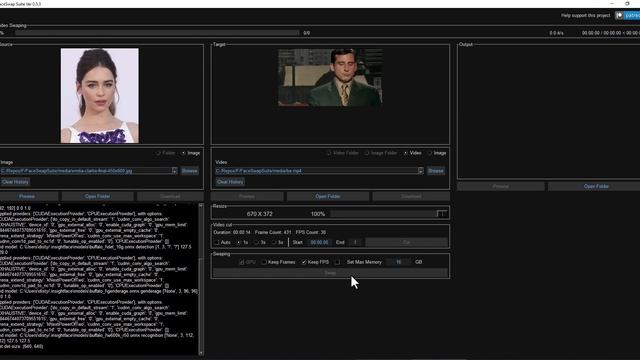
Task: Restore down the FaceSwap Suite window
Action: [x=627, y=3]
